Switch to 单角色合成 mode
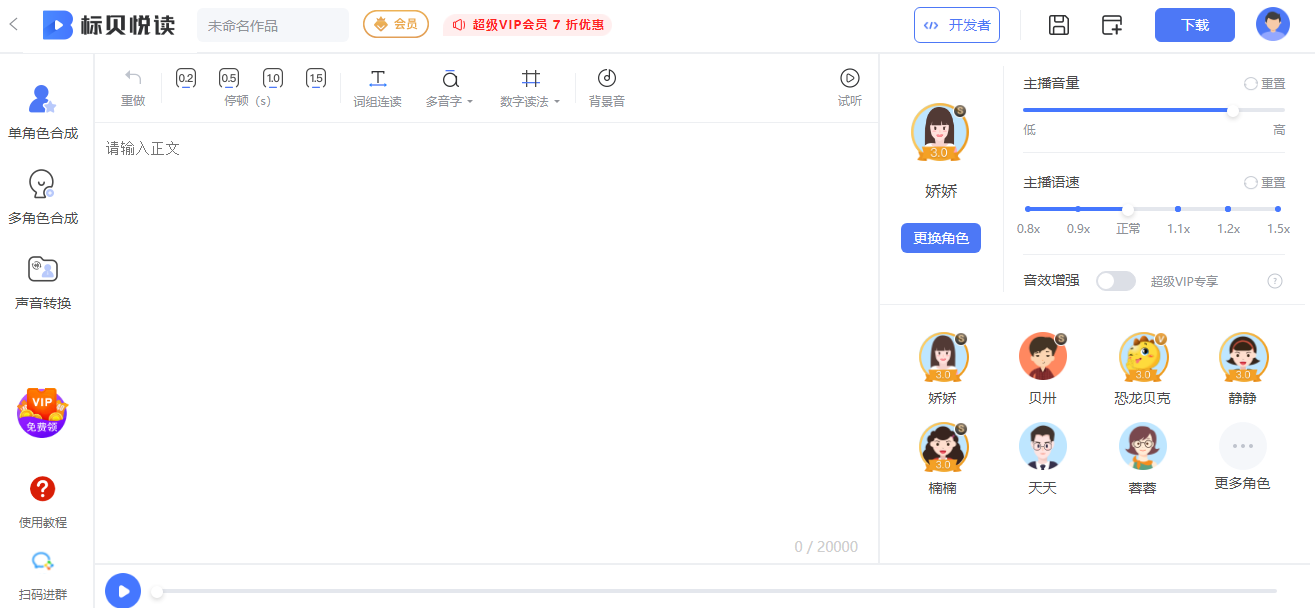 coord(43,111)
